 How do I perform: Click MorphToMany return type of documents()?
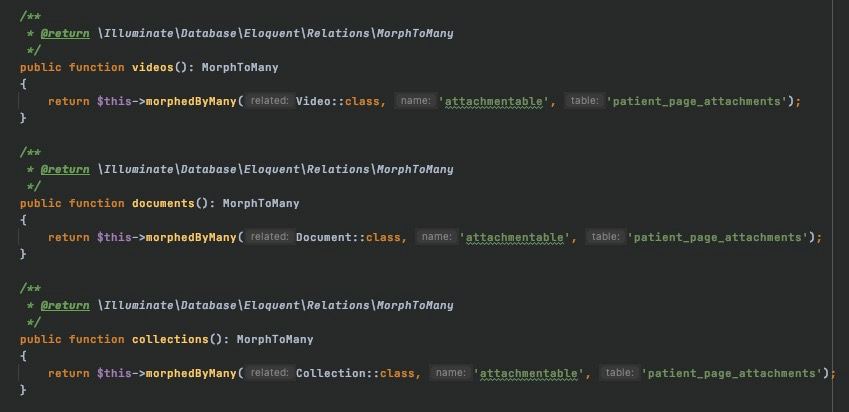[x=261, y=203]
